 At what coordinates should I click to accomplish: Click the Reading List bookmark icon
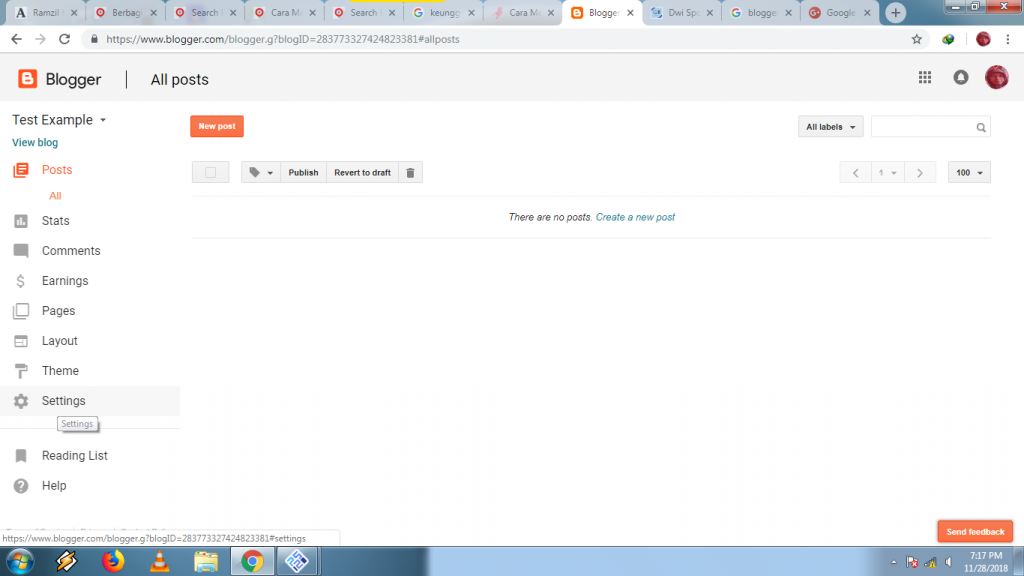point(21,456)
